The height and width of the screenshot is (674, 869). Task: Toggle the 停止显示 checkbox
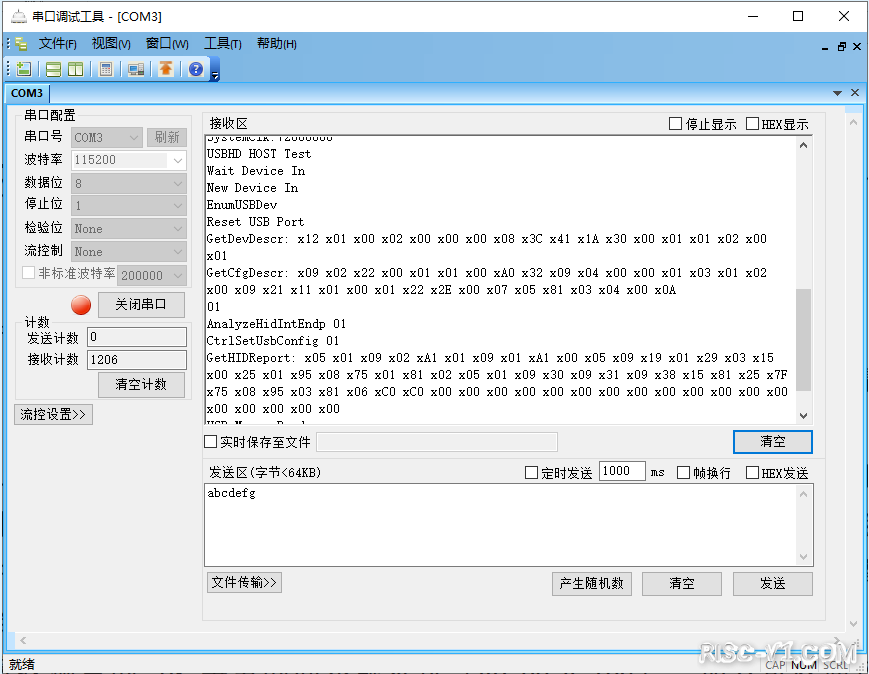(675, 124)
